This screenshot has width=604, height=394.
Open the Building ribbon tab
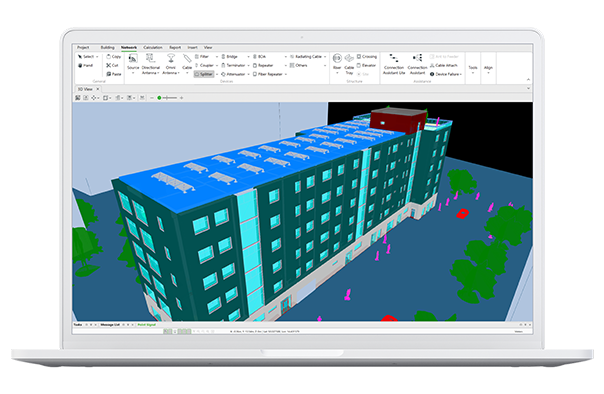[x=107, y=47]
